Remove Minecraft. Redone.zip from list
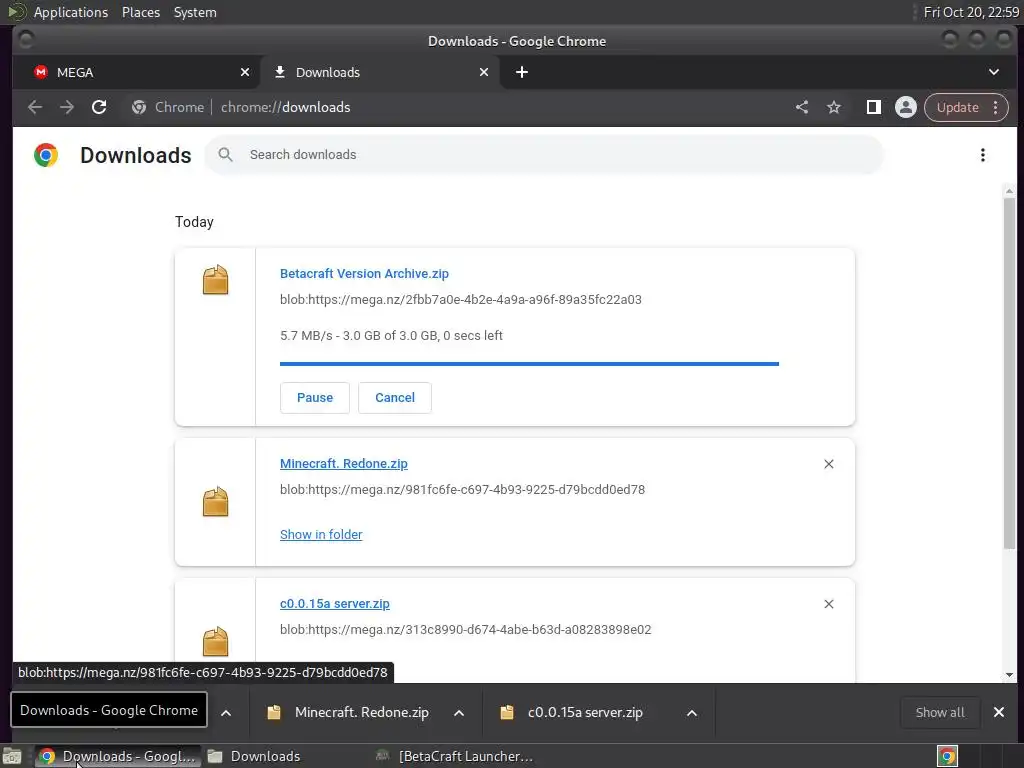1024x768 pixels. point(829,464)
